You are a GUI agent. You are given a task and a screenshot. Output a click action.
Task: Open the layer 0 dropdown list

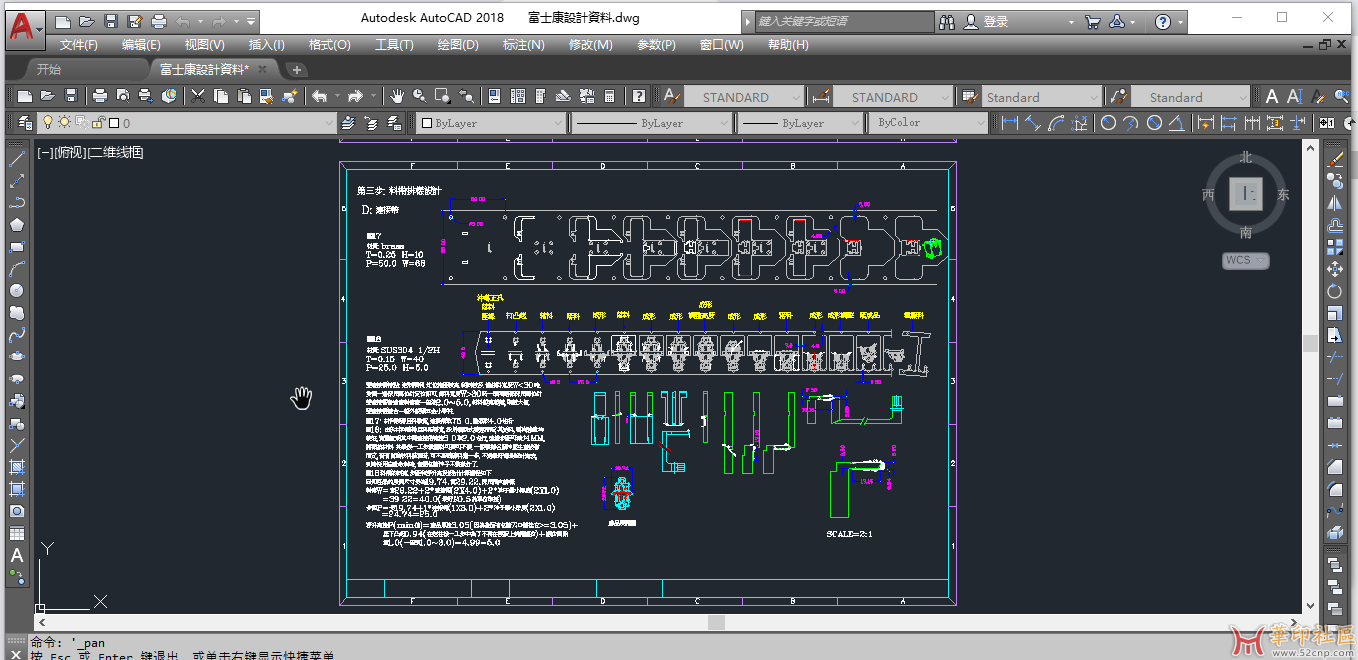(328, 123)
